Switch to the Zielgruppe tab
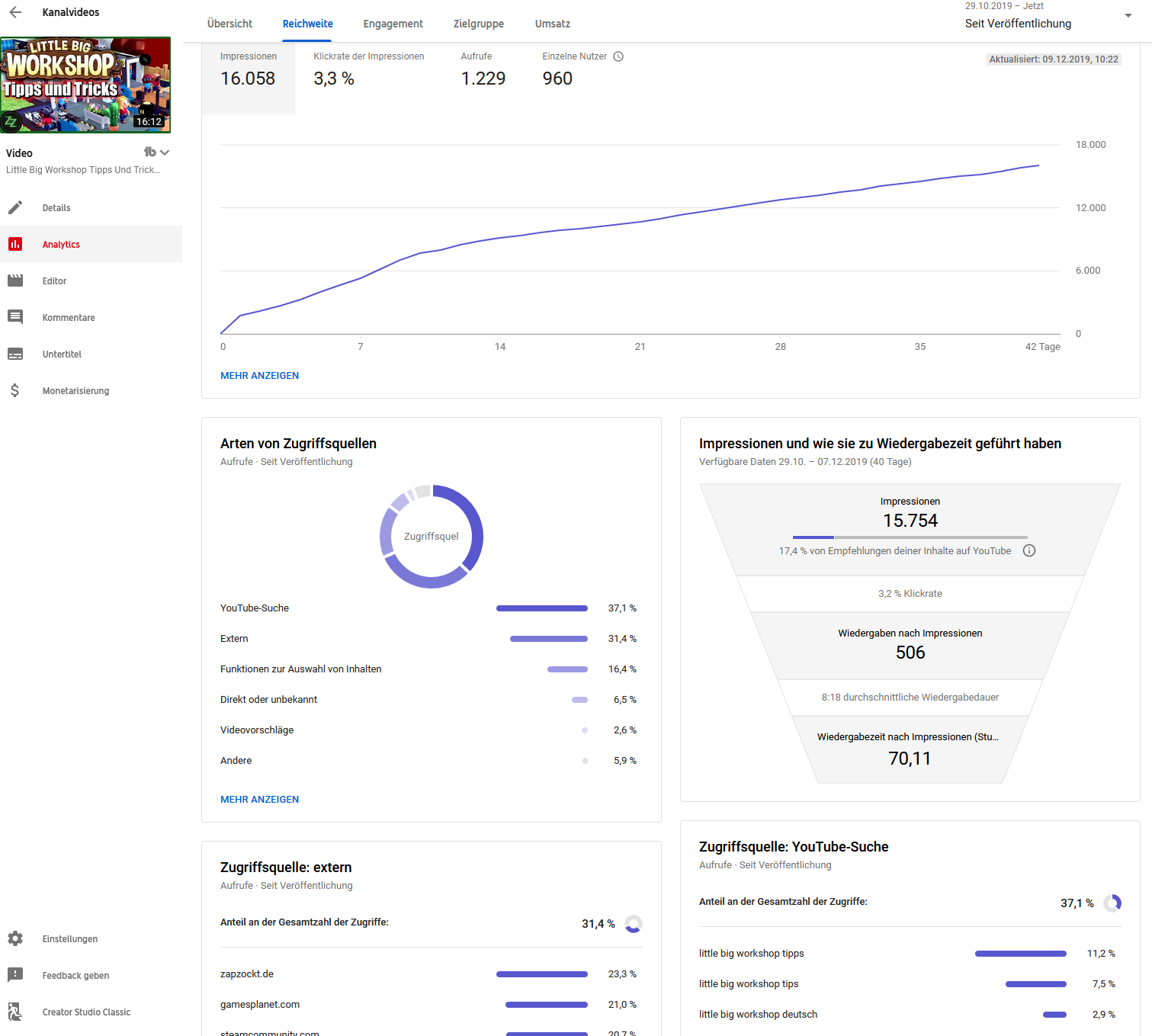1152x1036 pixels. point(478,24)
